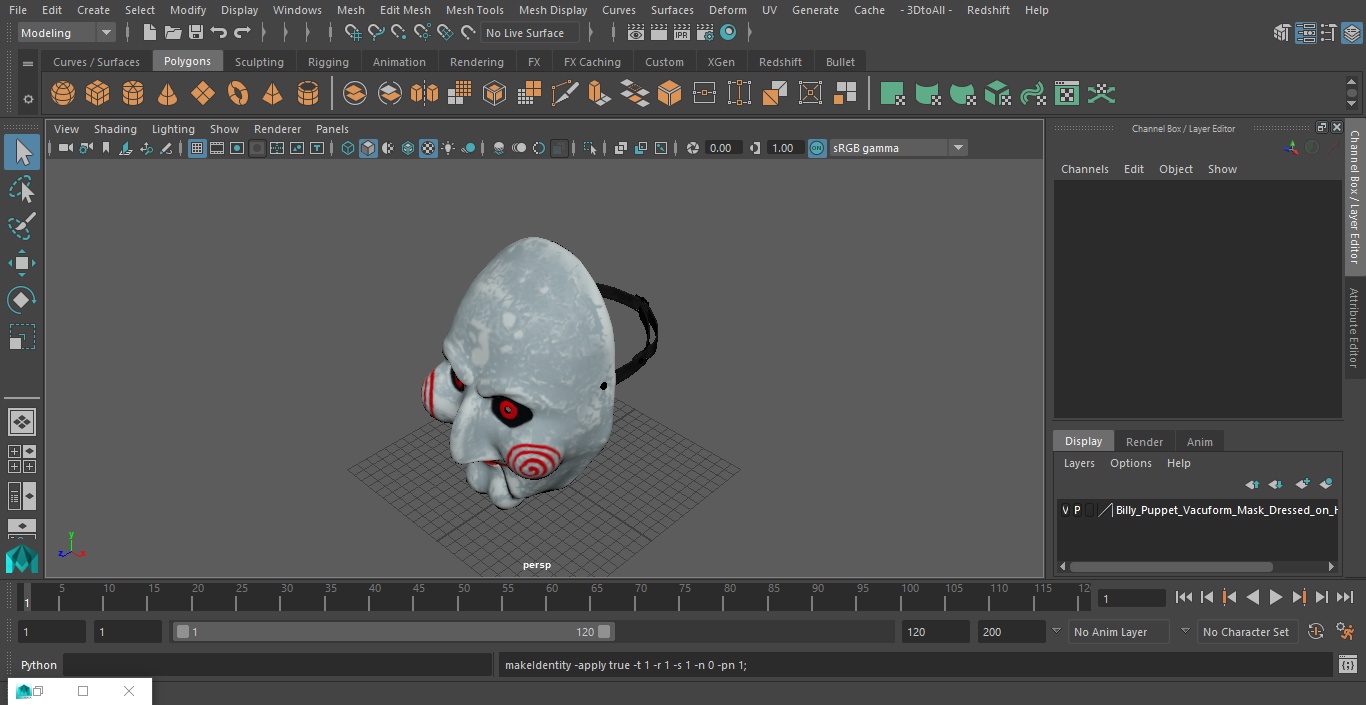Viewport: 1366px width, 705px height.
Task: Click the Undo arrow icon
Action: [219, 33]
